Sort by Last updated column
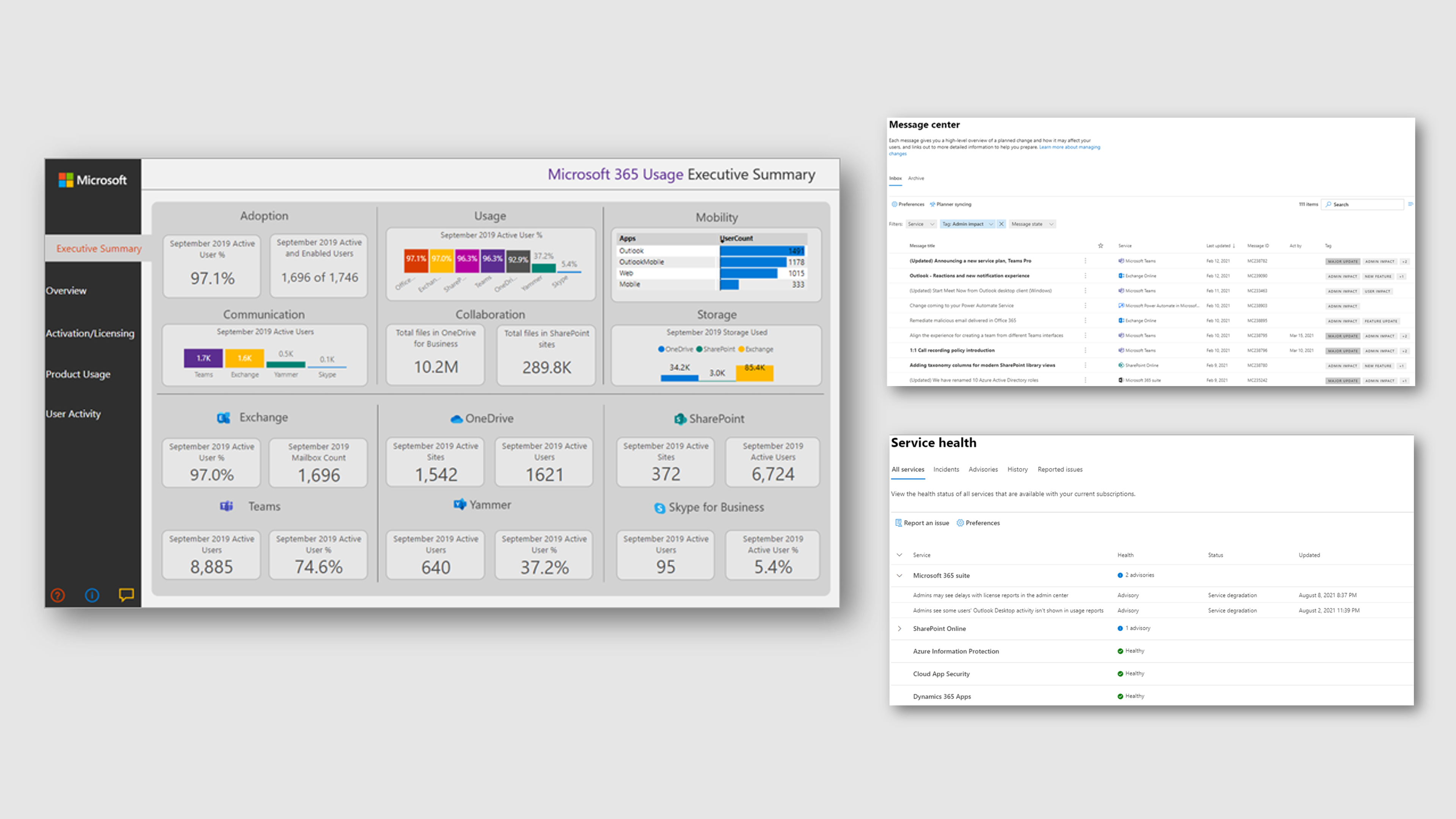The image size is (1456, 819). [x=1220, y=246]
